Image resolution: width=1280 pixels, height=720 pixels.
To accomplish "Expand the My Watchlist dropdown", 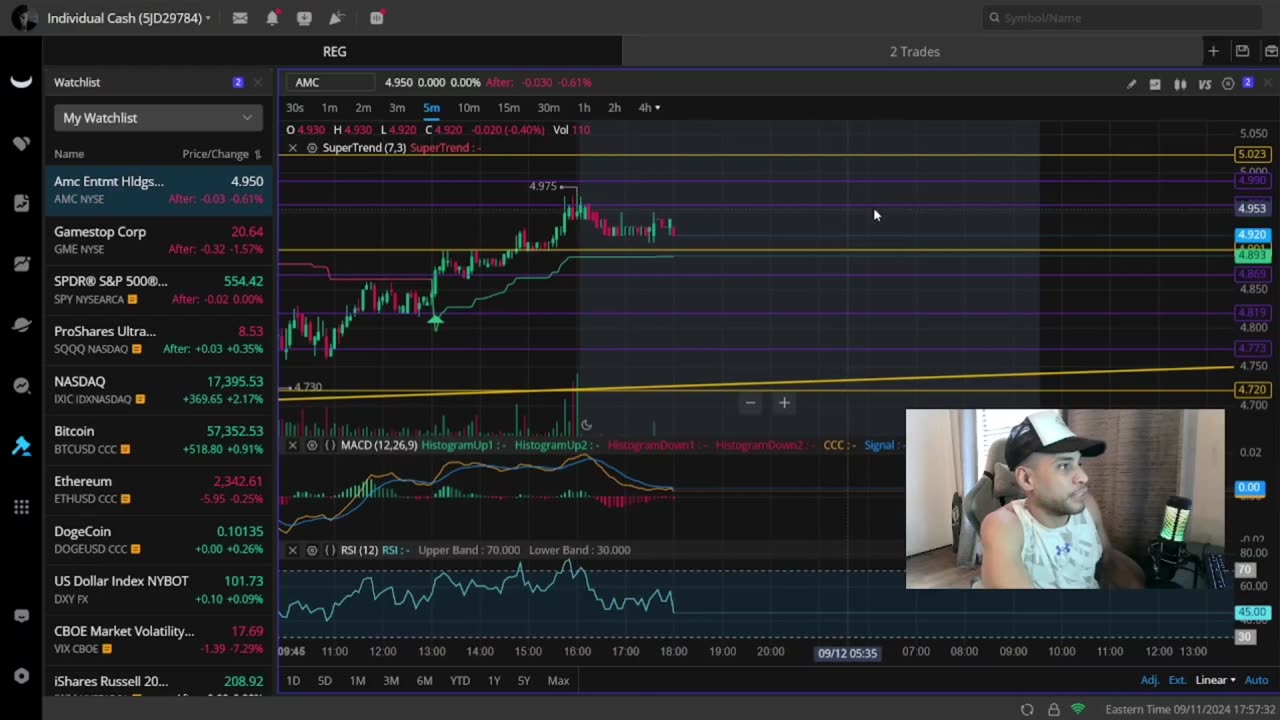I will (158, 118).
